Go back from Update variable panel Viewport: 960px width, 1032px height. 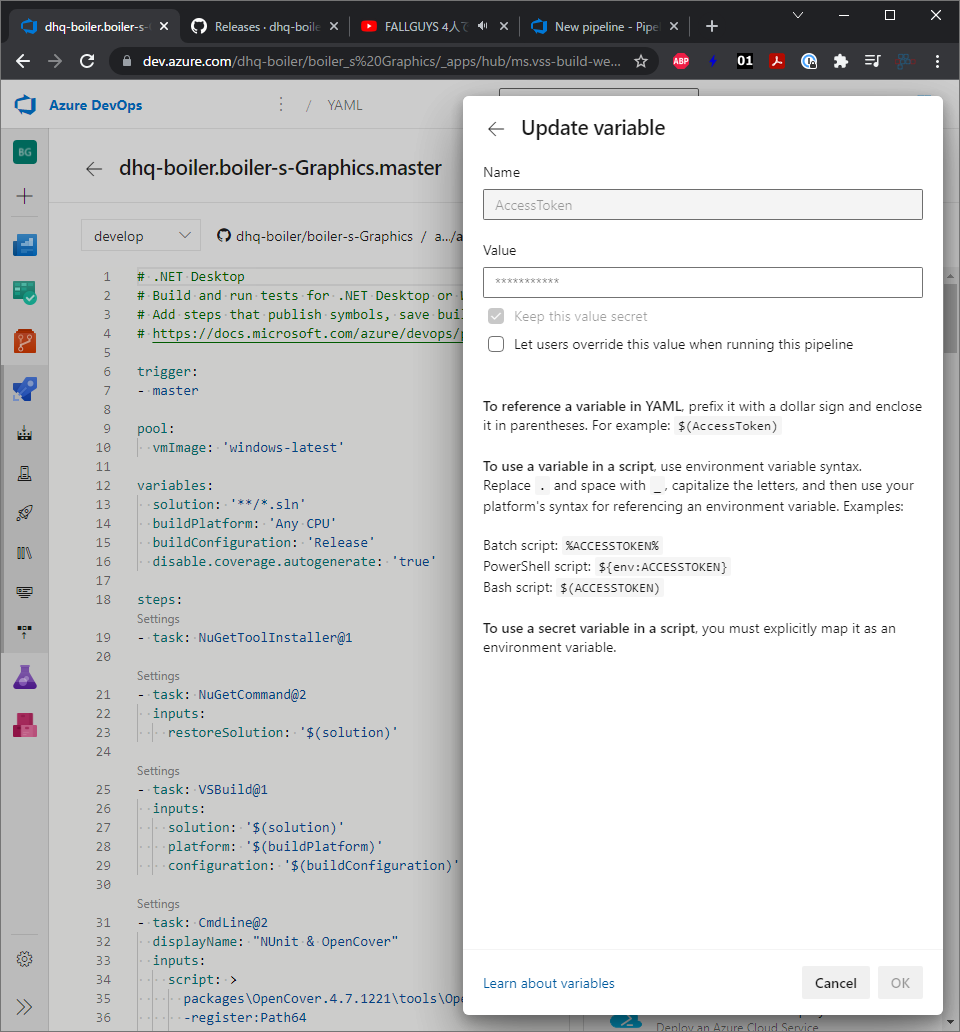[496, 129]
